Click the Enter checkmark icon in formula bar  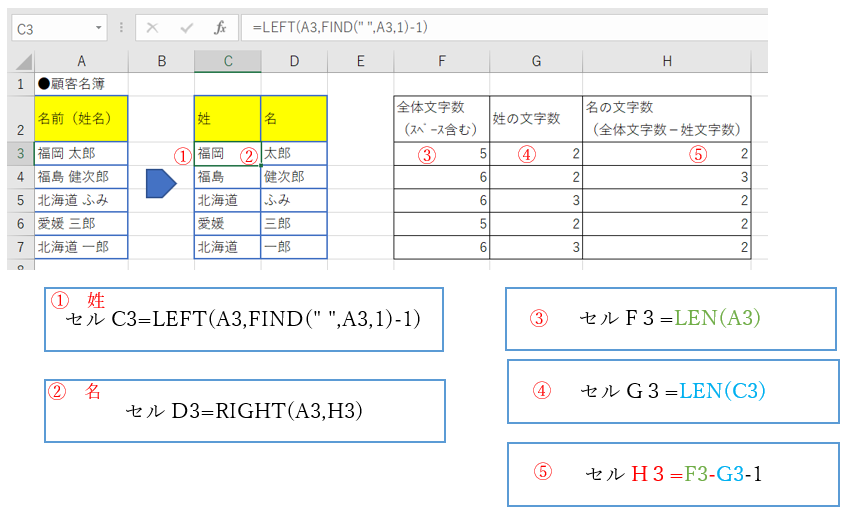186,29
